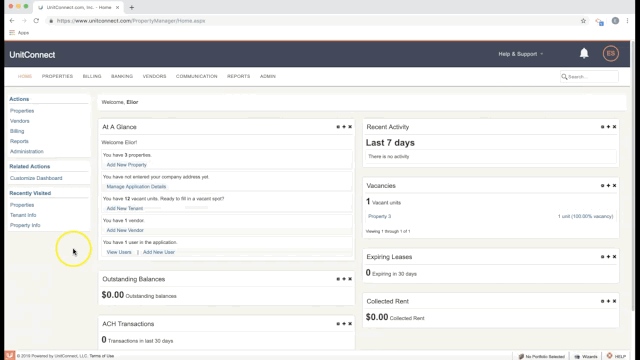Close the Collected Rent widget
640x360 pixels.
click(x=614, y=301)
